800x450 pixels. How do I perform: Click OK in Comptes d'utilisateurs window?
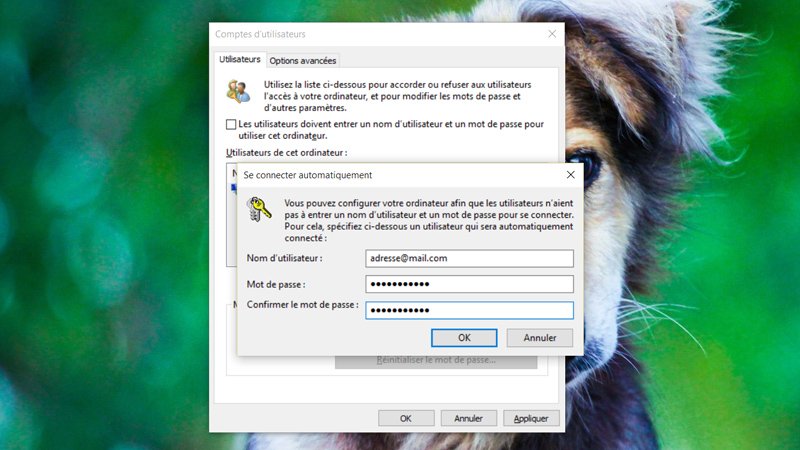point(406,418)
